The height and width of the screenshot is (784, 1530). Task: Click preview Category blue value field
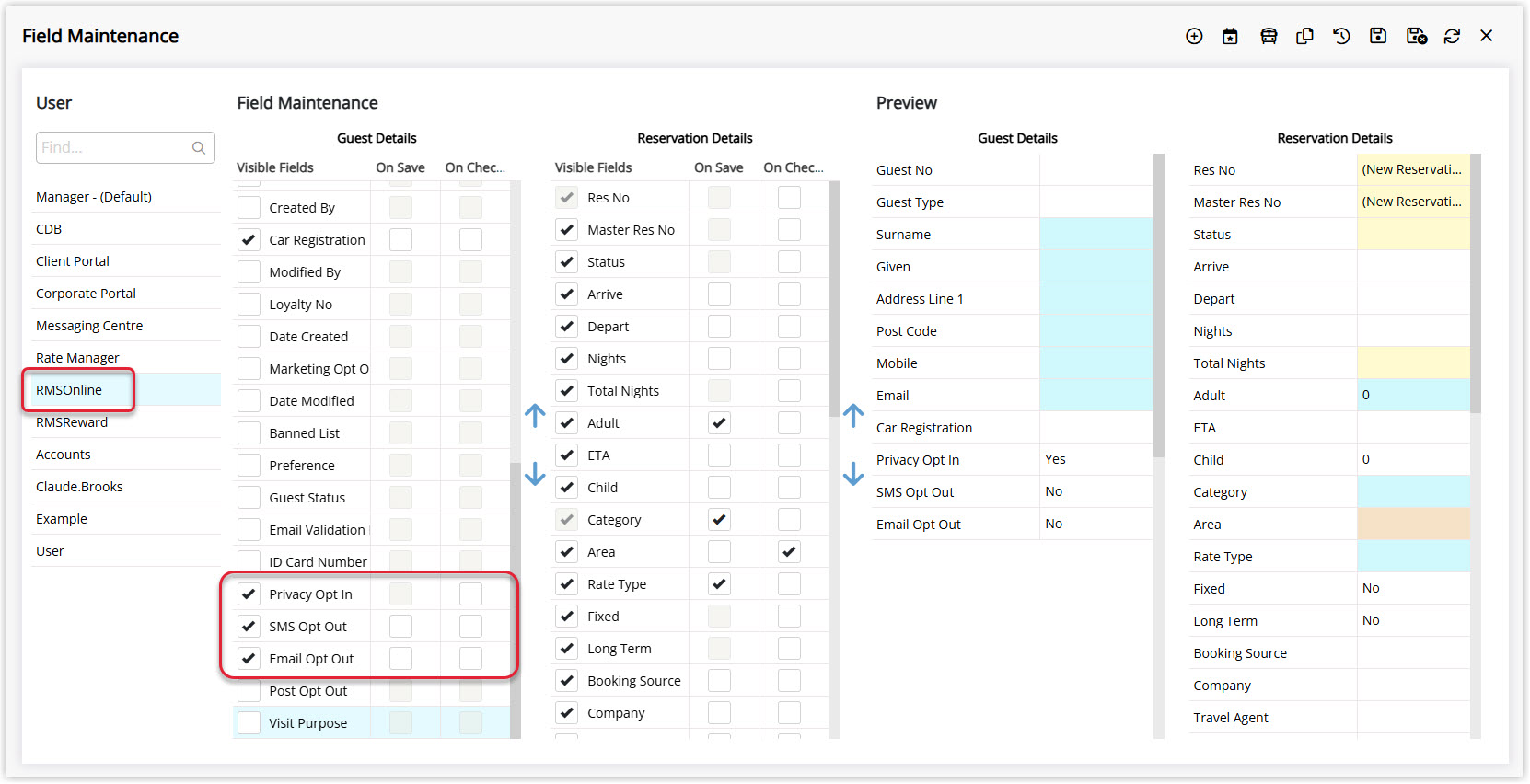(x=1413, y=492)
